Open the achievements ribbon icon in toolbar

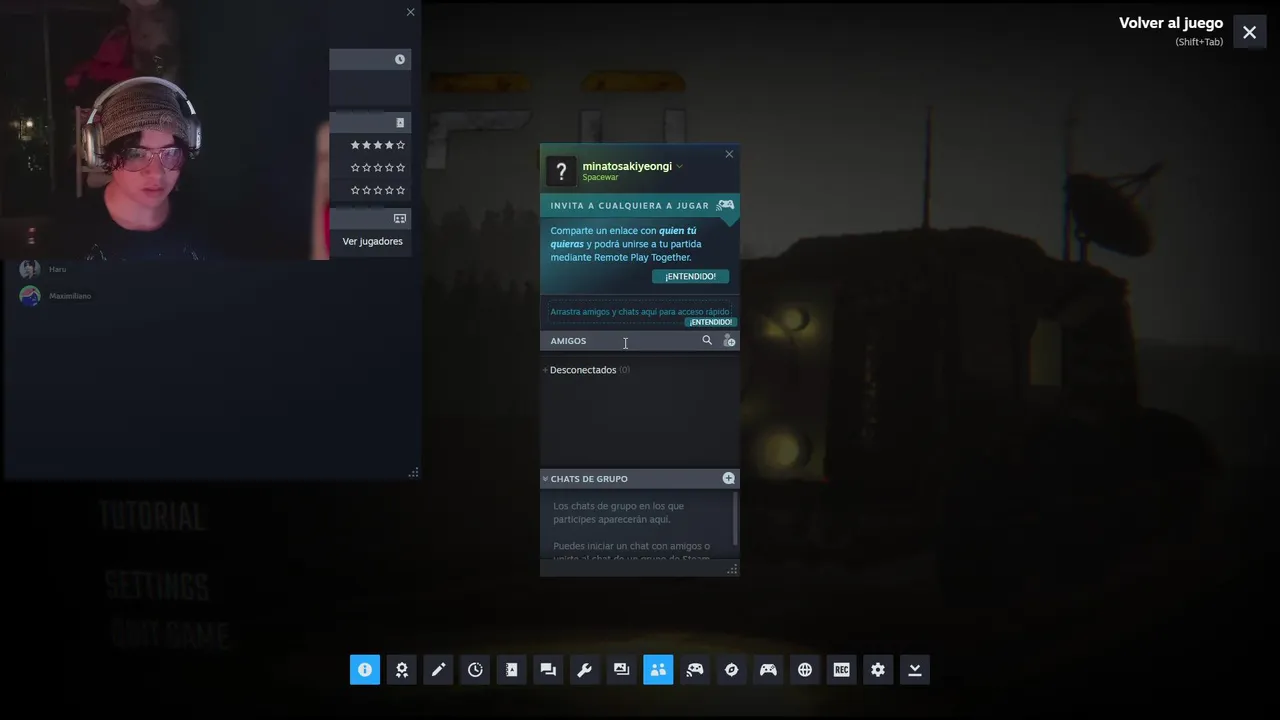pos(402,670)
